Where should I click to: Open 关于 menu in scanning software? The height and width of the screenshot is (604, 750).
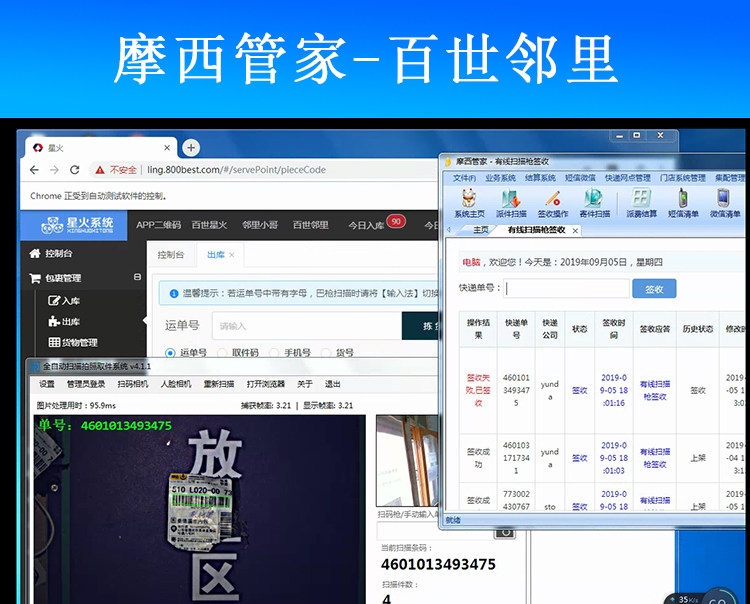click(x=305, y=384)
